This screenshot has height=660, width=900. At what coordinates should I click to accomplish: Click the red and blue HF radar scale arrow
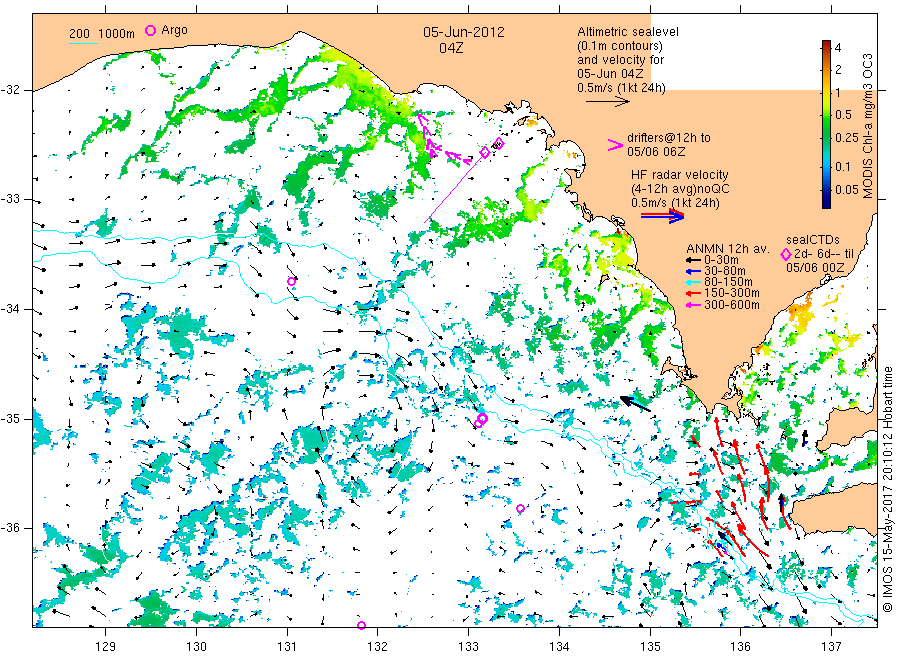tap(662, 216)
